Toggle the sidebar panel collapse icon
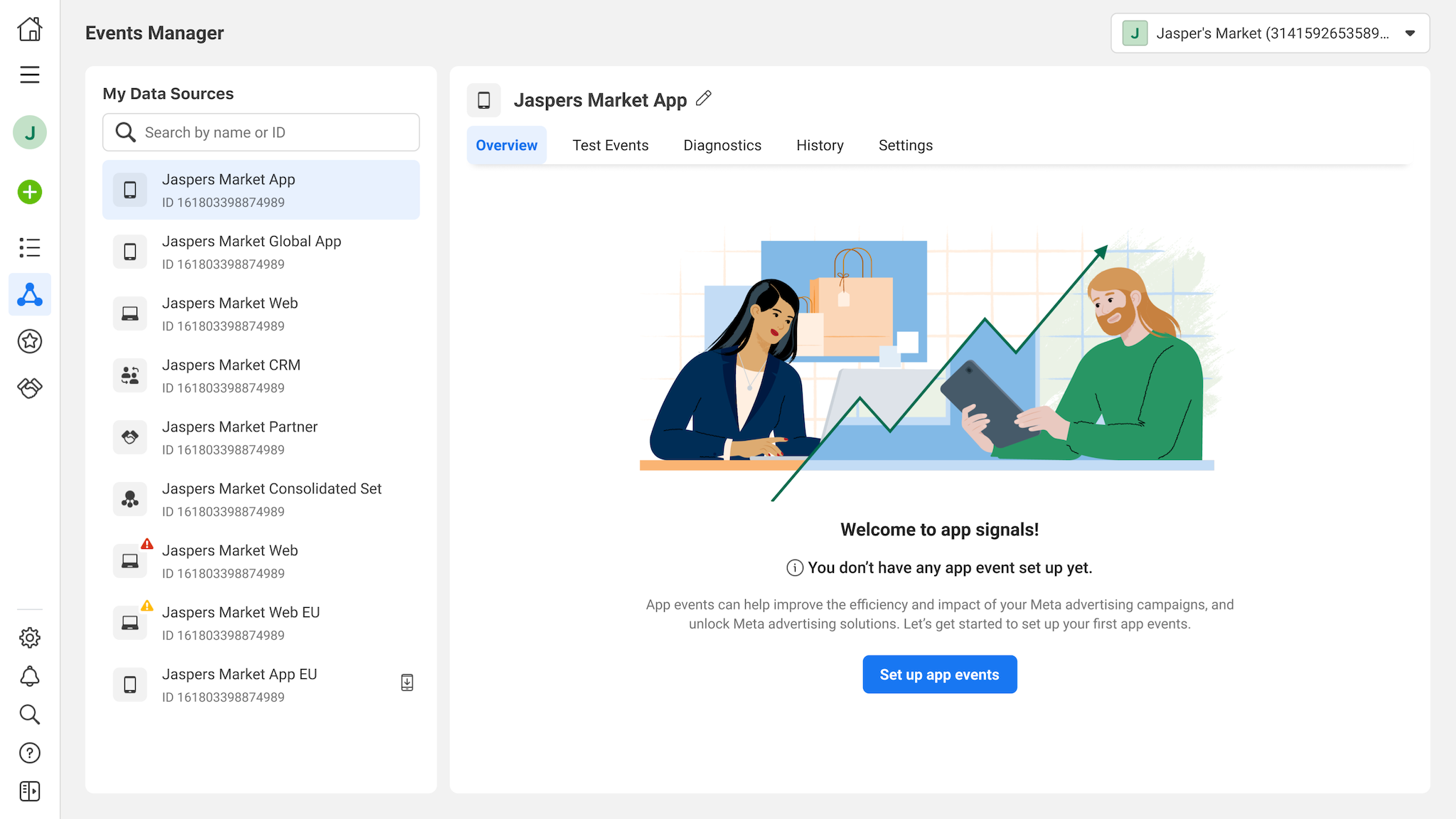1456x819 pixels. (30, 791)
